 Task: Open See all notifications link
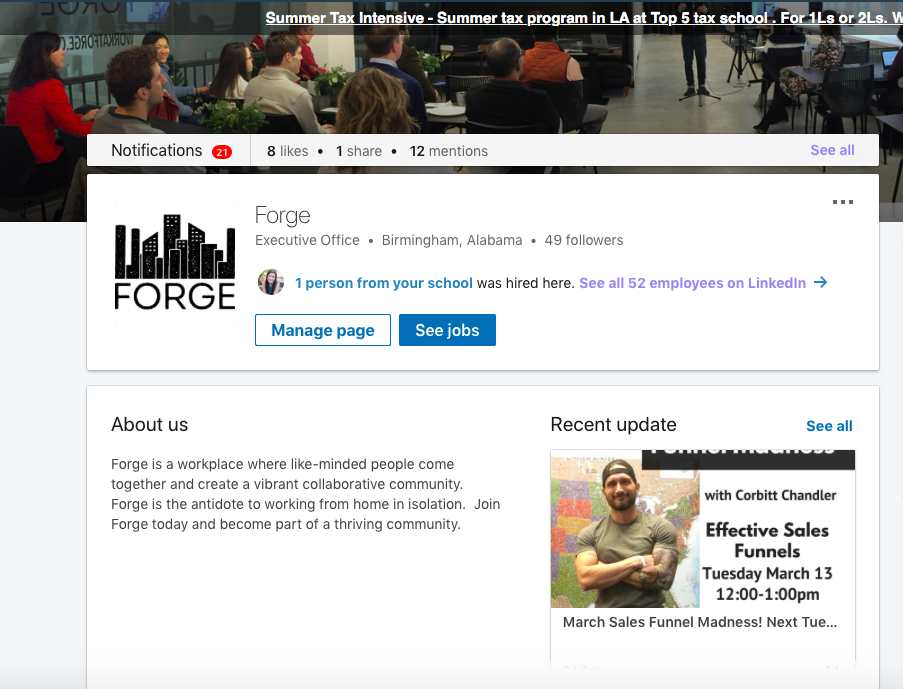tap(832, 150)
